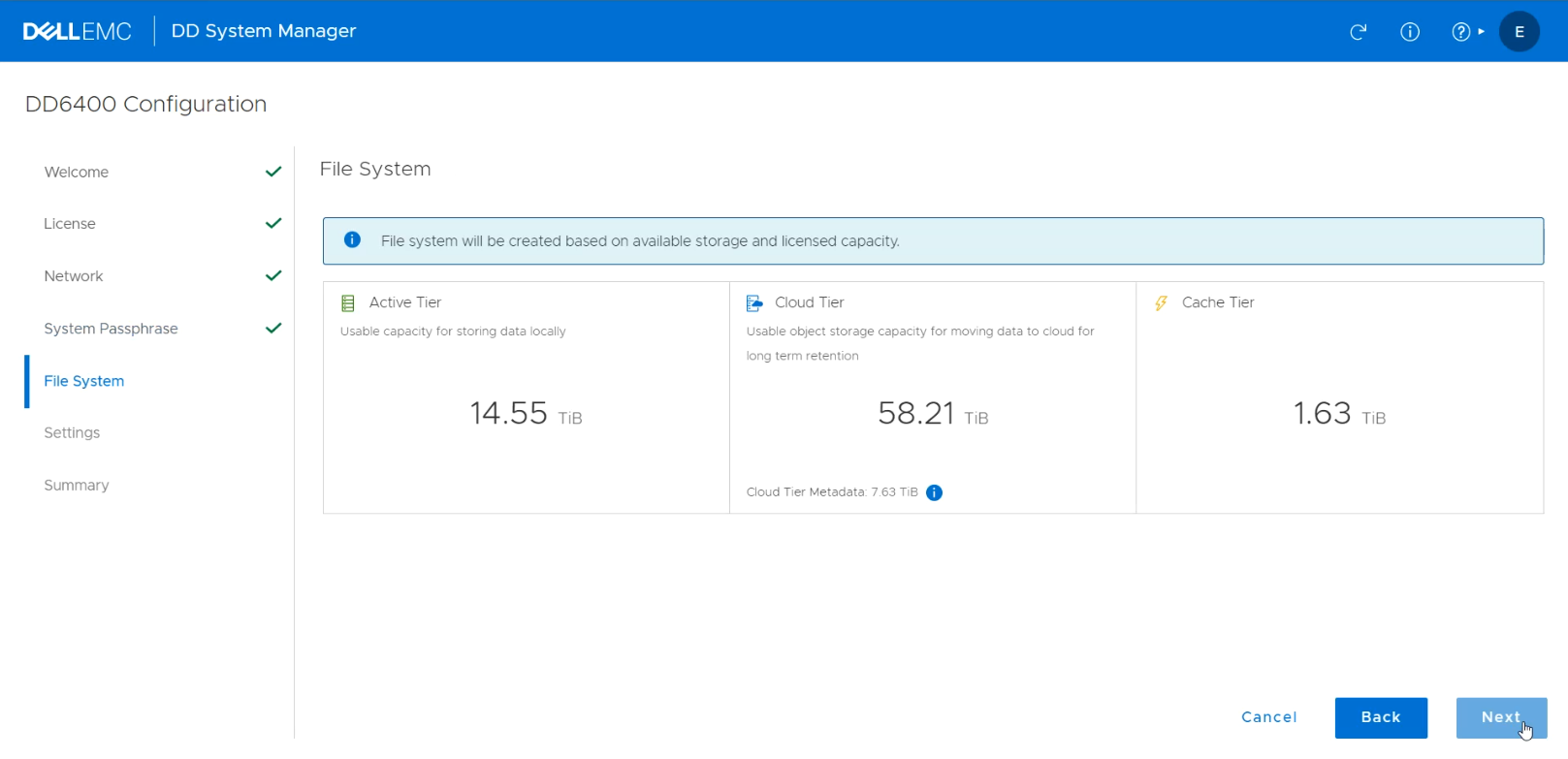The width and height of the screenshot is (1568, 759).
Task: Click the File System page heading
Action: click(x=375, y=169)
